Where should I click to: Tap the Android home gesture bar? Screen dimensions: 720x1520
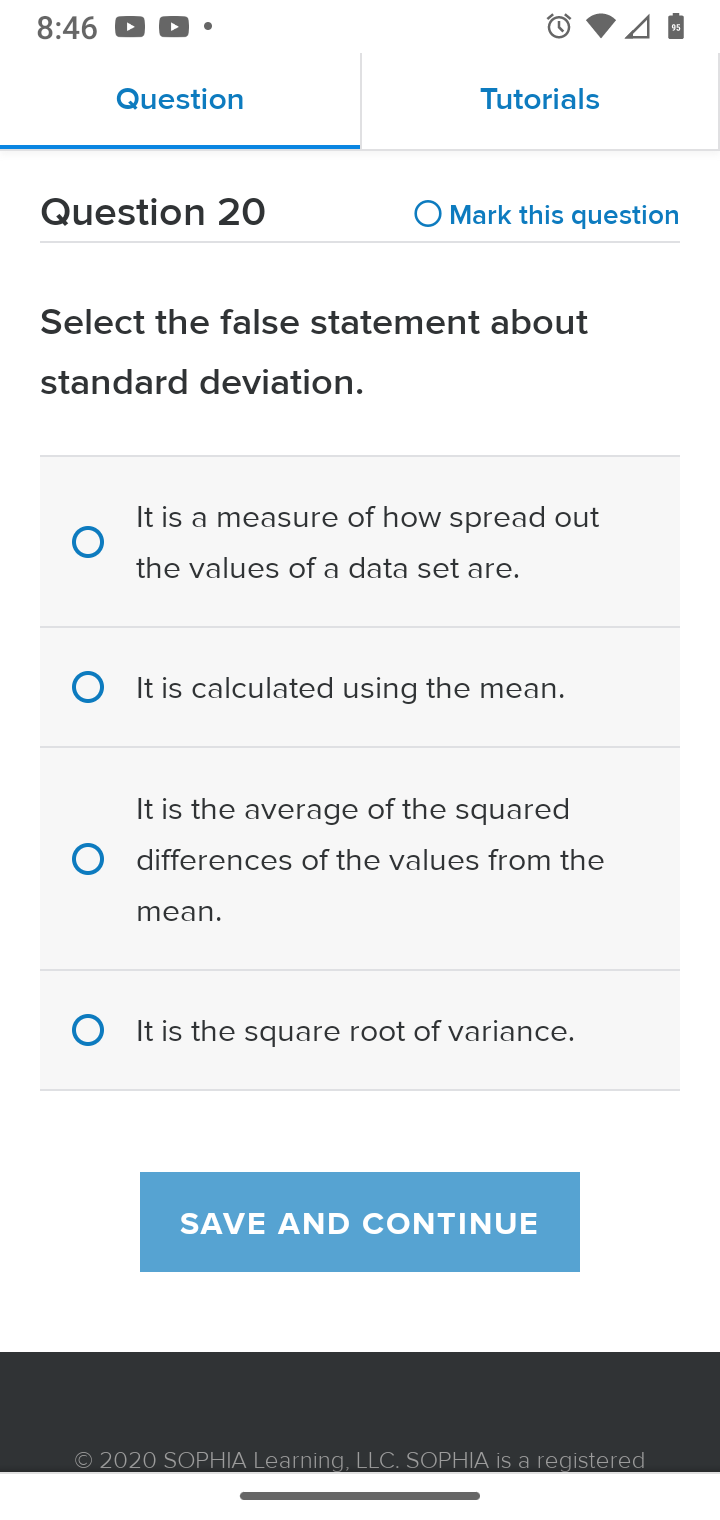coord(360,1496)
